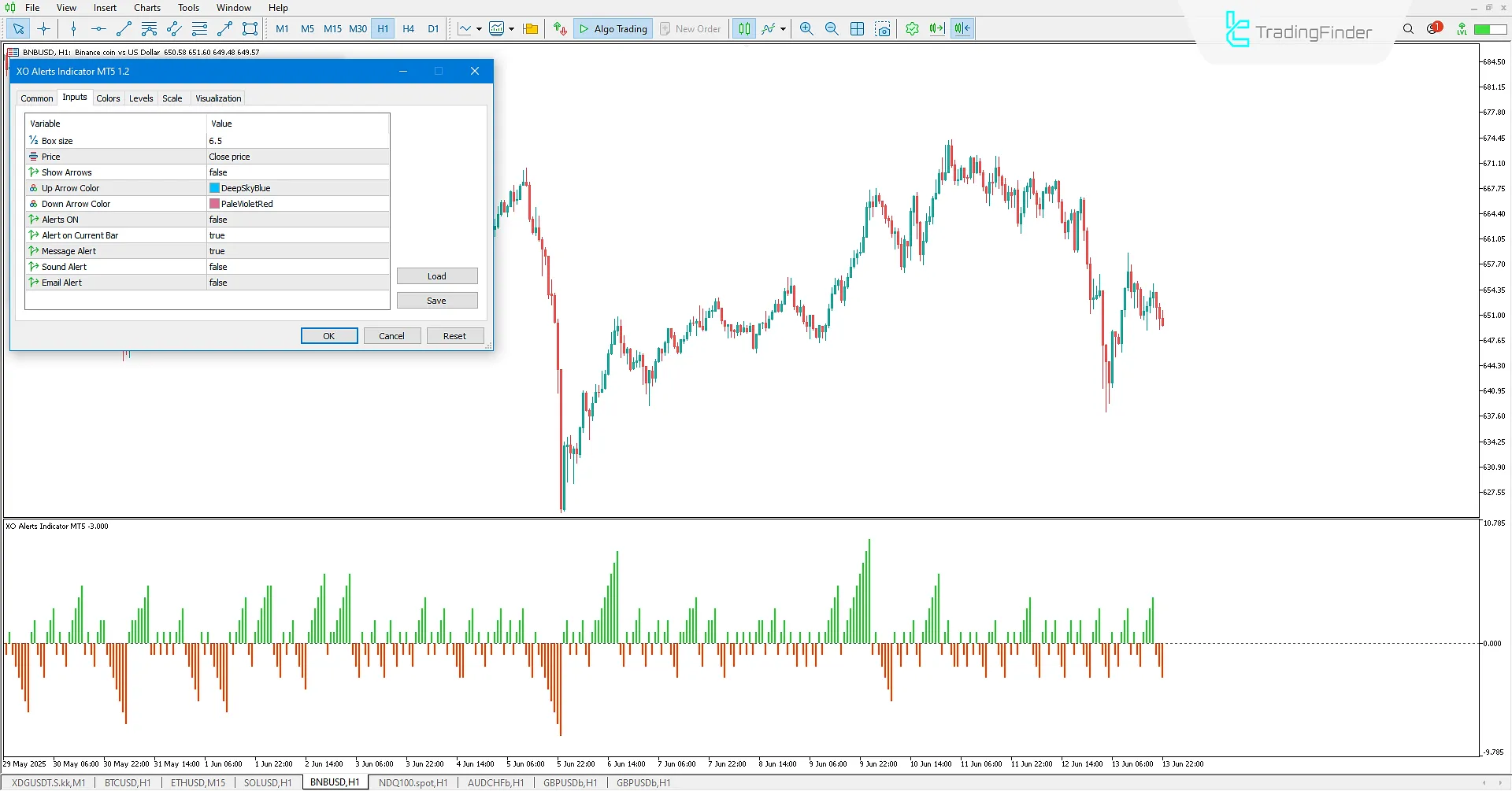Zoom in on the chart
Viewport: 1512px width, 791px height.
pyautogui.click(x=806, y=28)
